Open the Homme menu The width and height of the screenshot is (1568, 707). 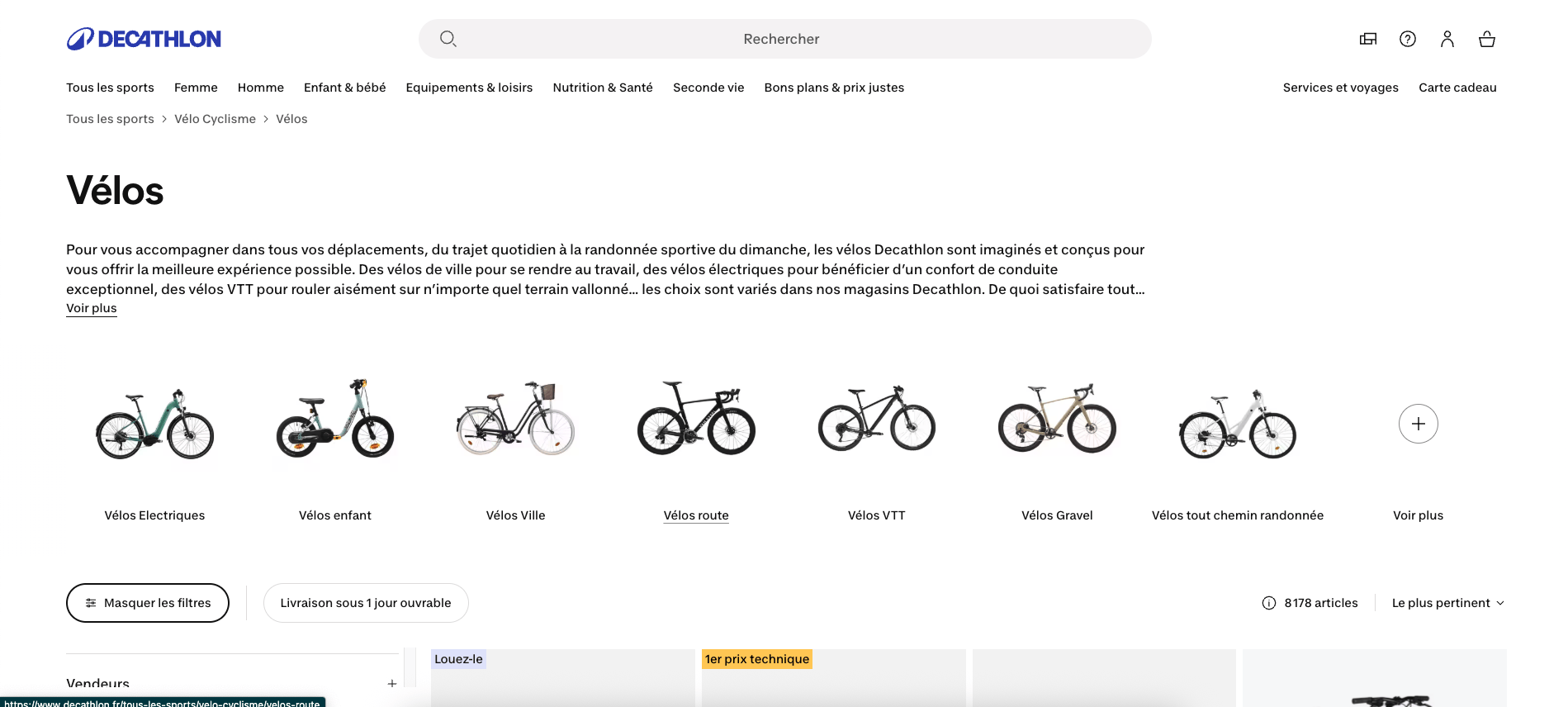pyautogui.click(x=261, y=88)
